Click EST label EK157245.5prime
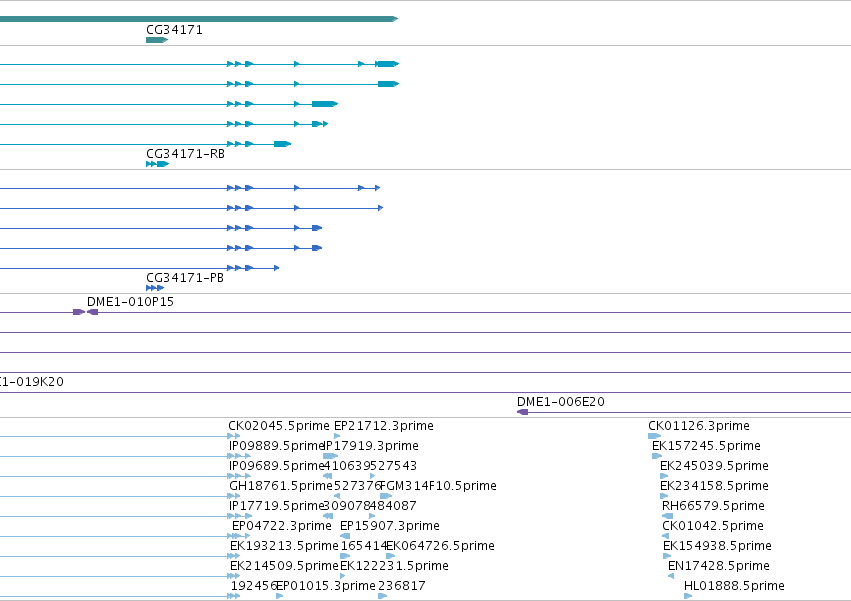This screenshot has width=851, height=601. pos(706,446)
